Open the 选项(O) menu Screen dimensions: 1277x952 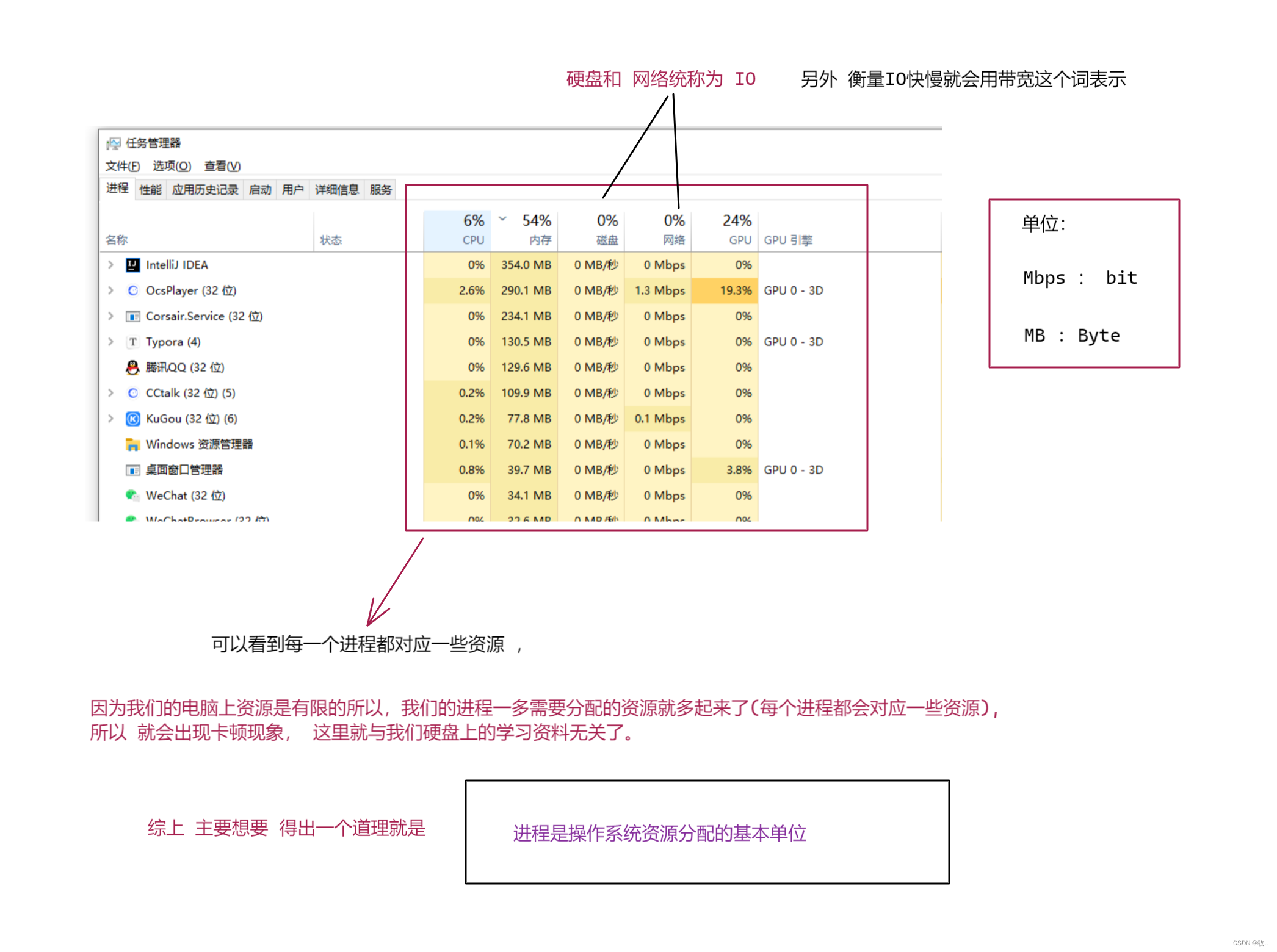click(172, 165)
